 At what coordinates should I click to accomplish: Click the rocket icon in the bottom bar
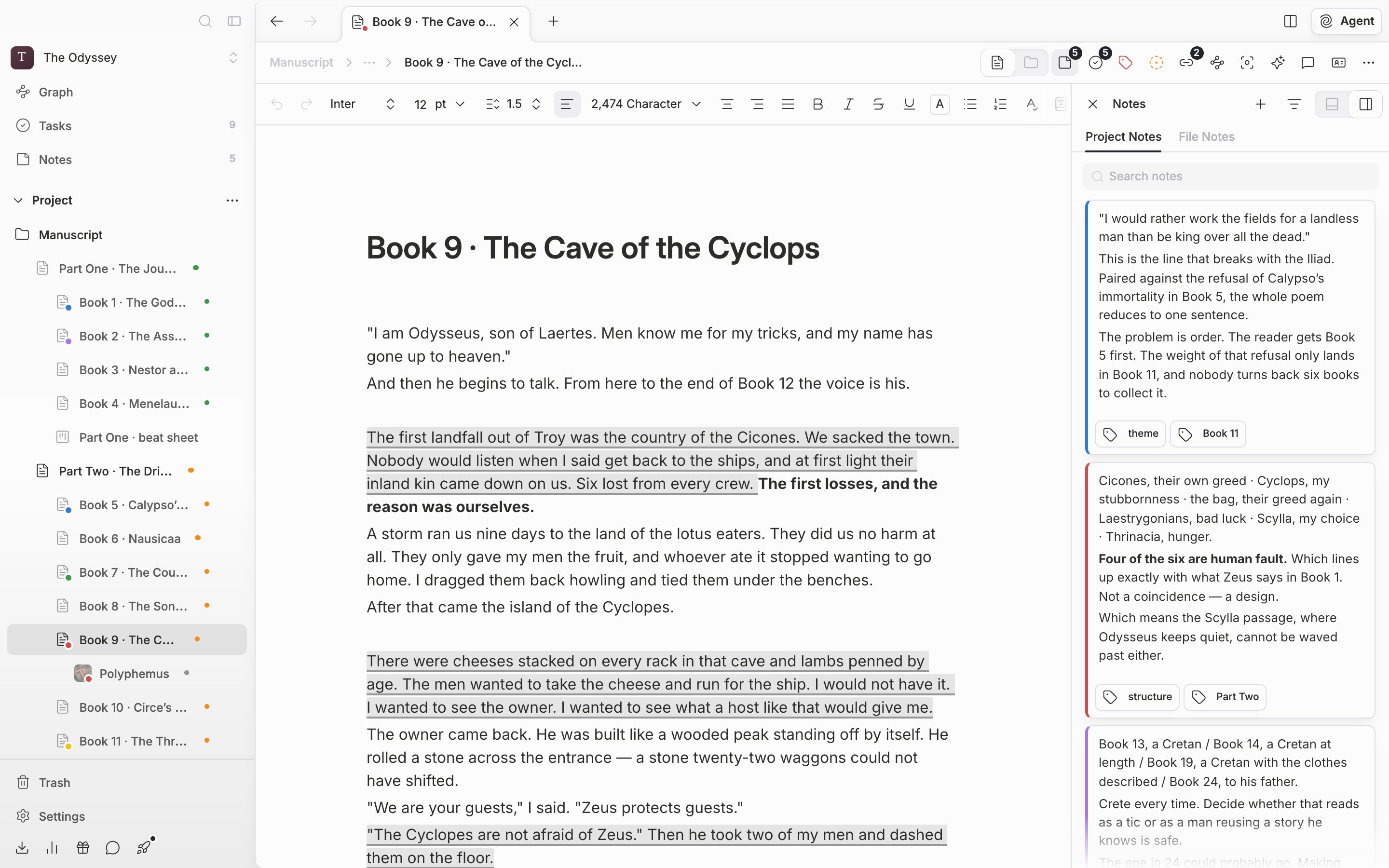144,847
